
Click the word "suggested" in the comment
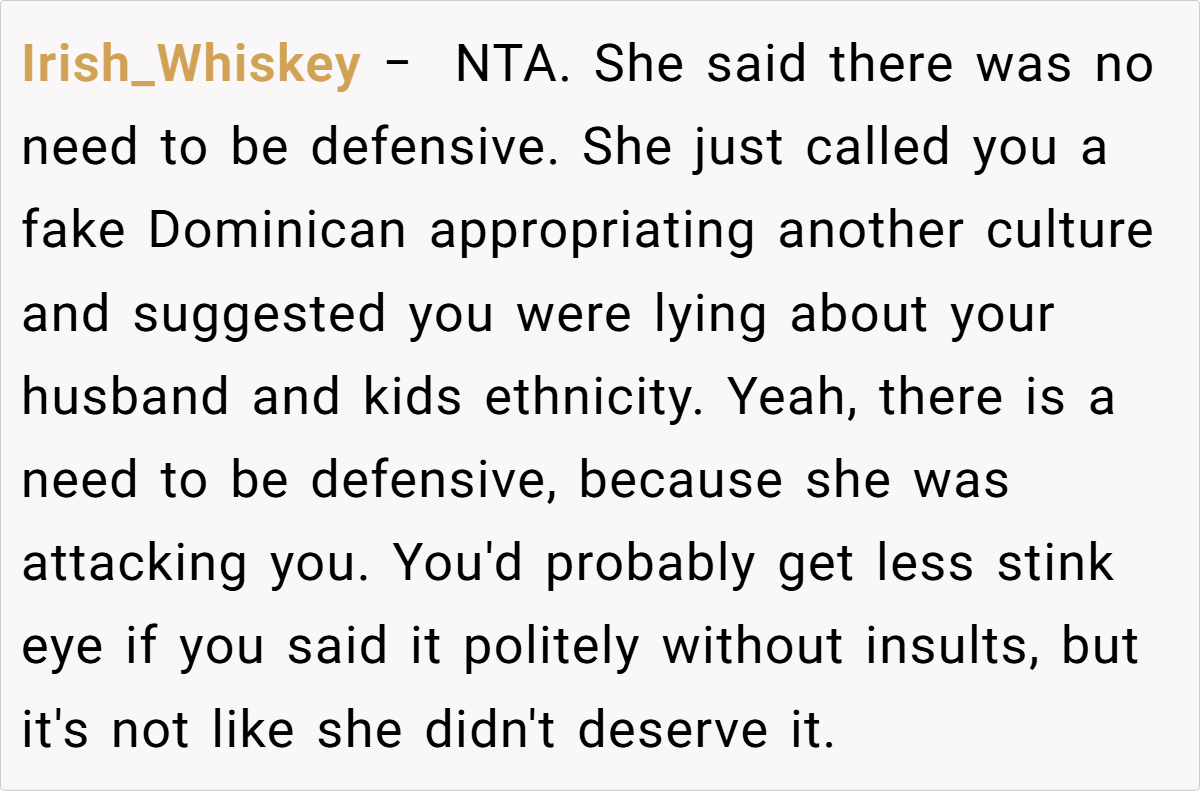click(259, 314)
